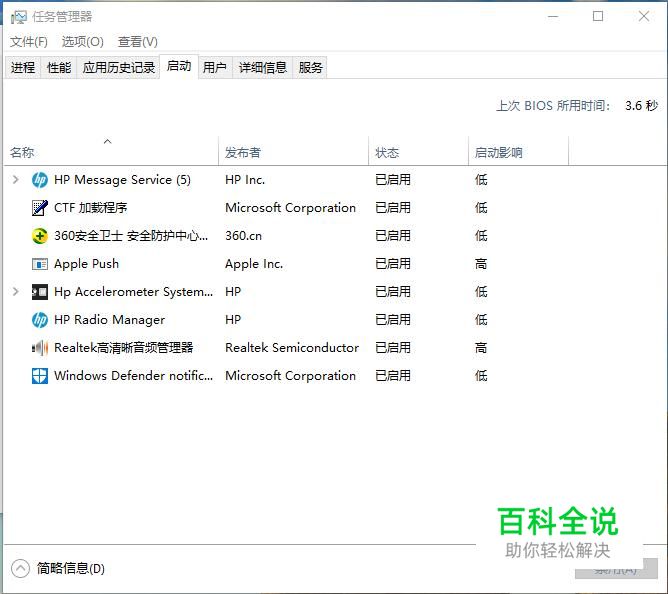Screen dimensions: 668x594
Task: Click the CTF 加载程序 pen icon
Action: [x=40, y=208]
